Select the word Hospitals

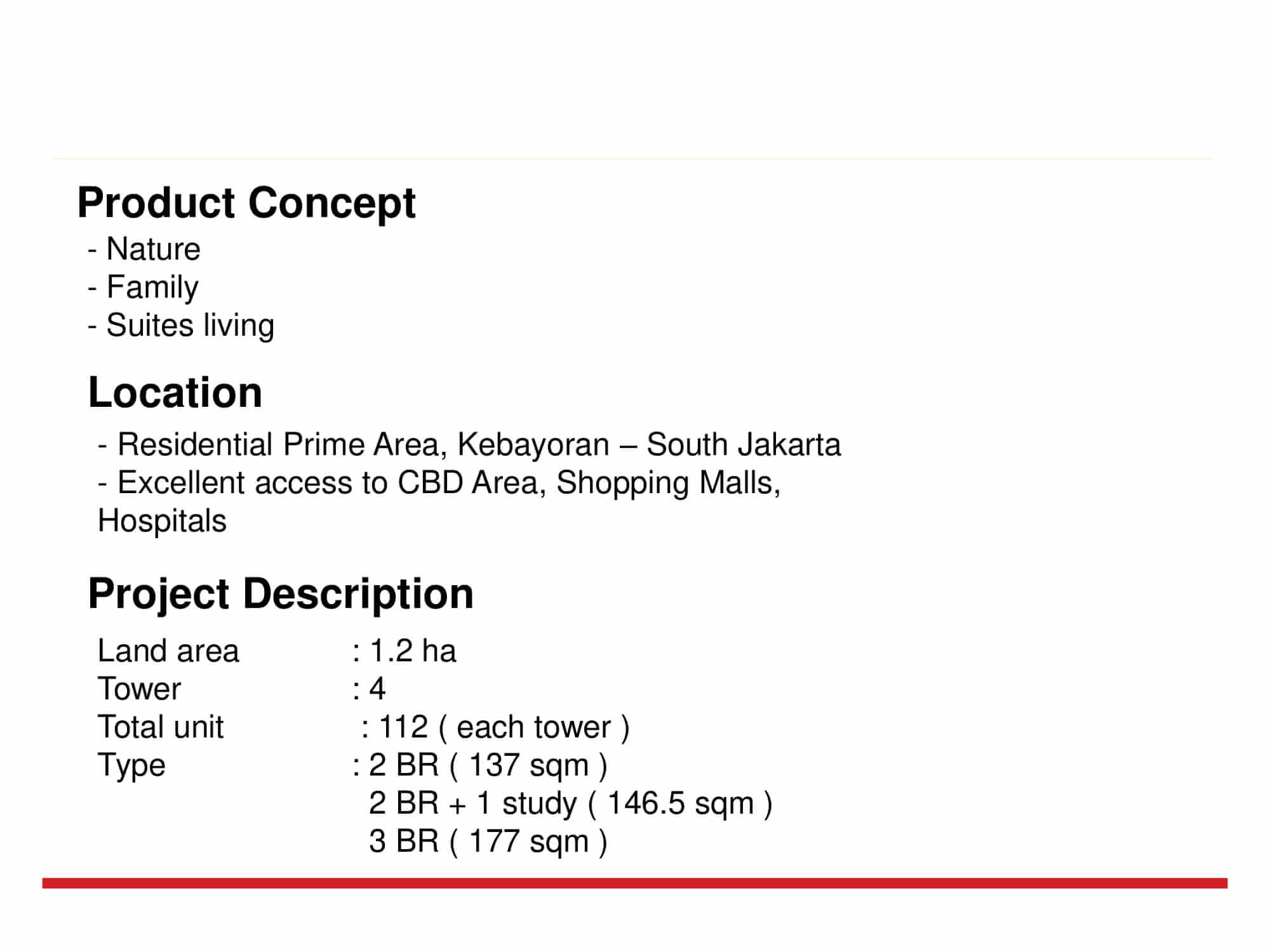tap(163, 521)
